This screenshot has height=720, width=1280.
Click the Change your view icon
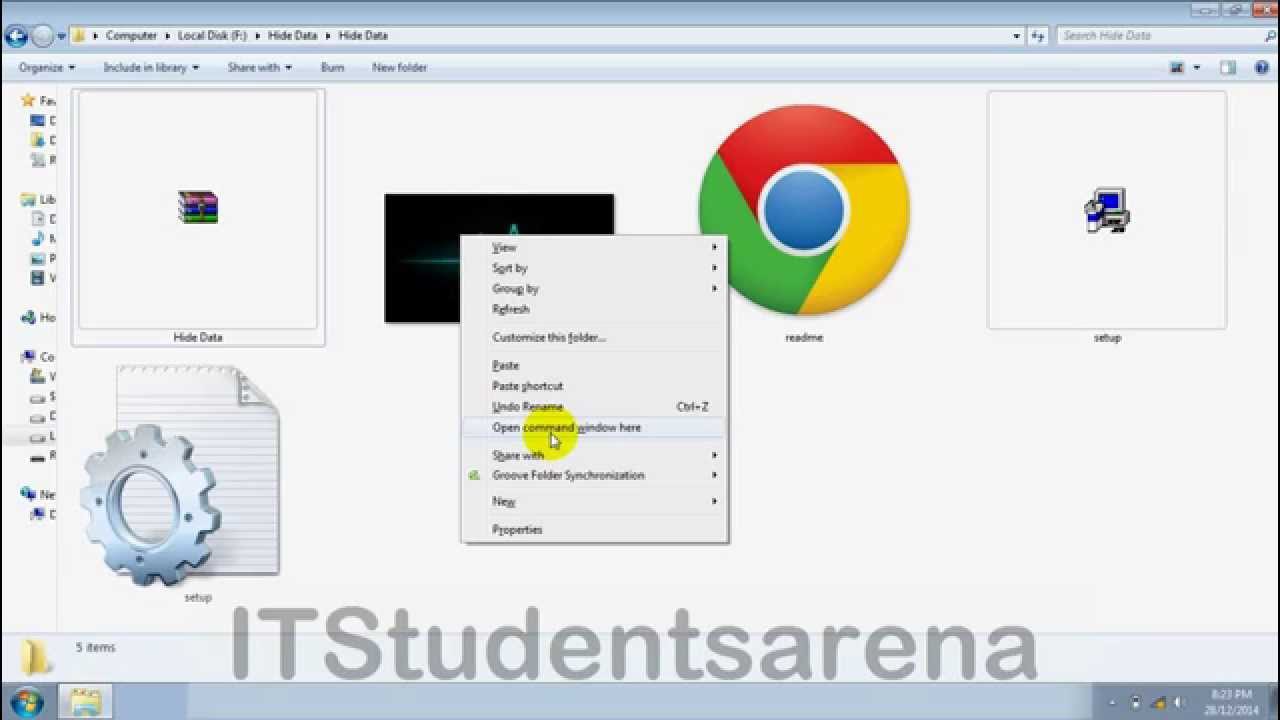point(1177,68)
